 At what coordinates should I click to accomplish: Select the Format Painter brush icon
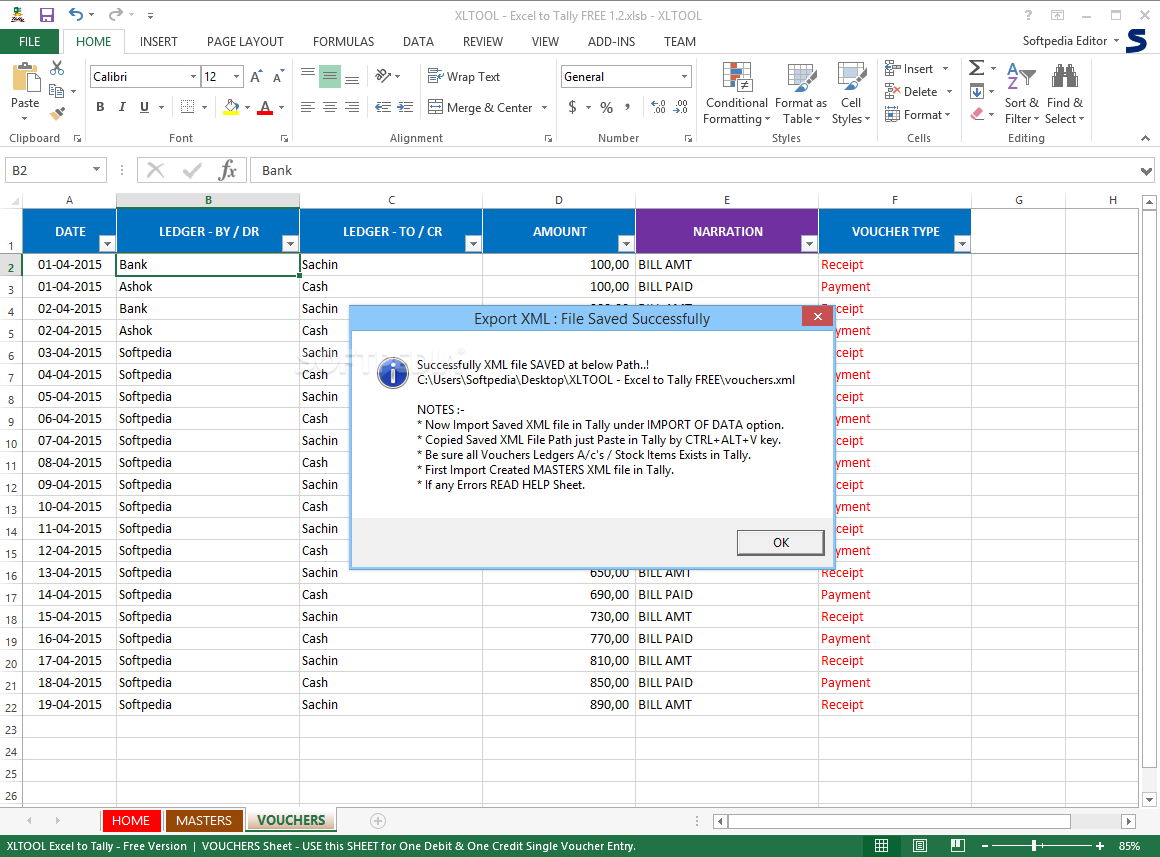click(x=57, y=113)
